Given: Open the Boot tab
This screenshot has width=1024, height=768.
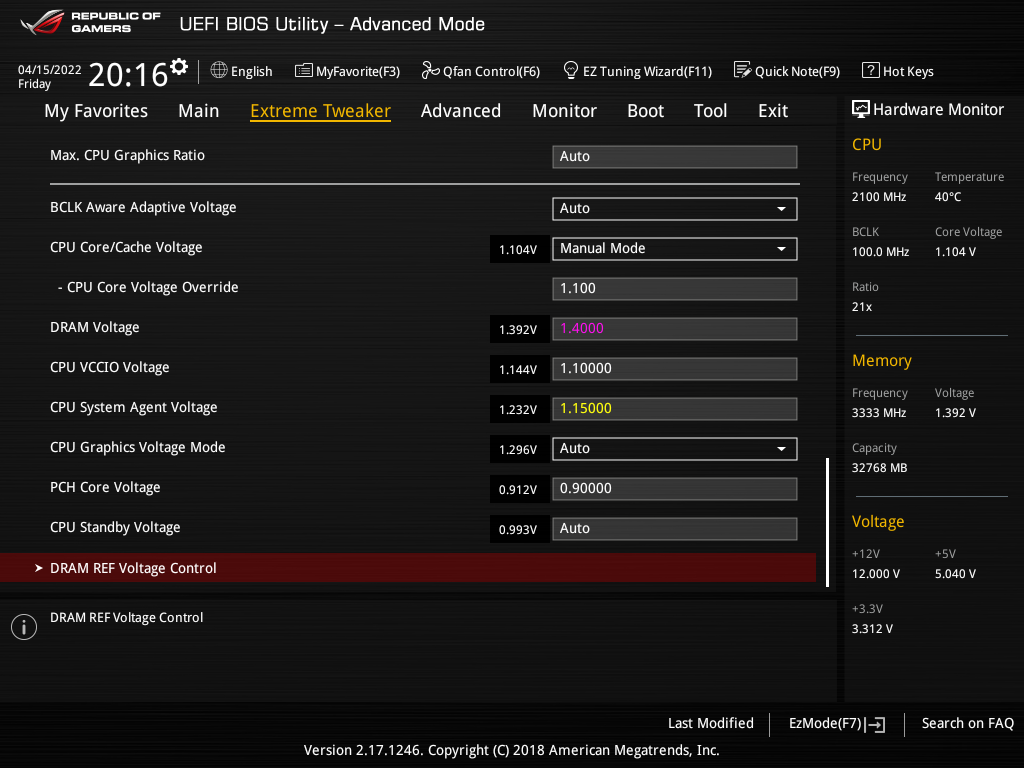Looking at the screenshot, I should 645,111.
